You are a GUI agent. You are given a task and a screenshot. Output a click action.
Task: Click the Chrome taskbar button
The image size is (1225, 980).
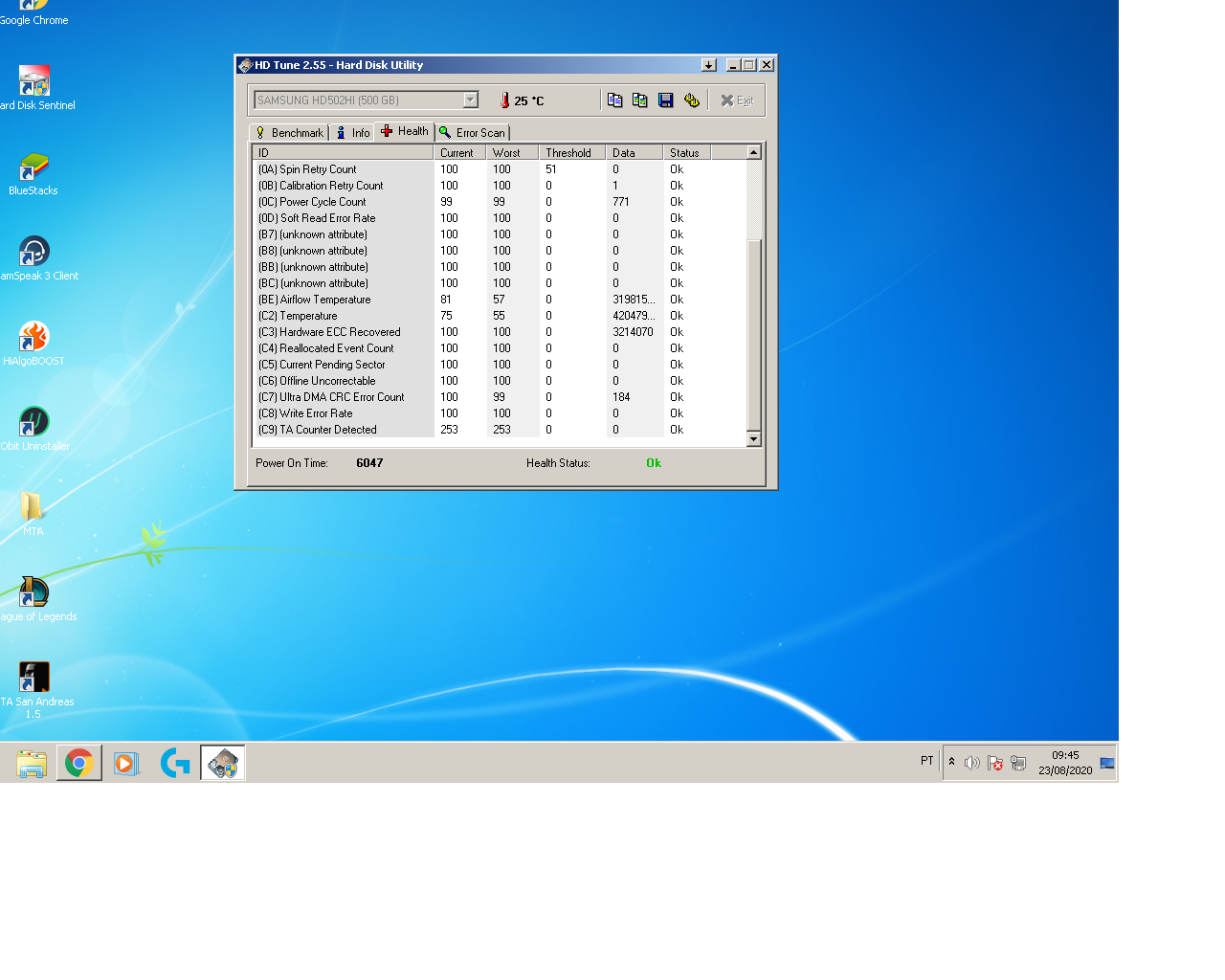(x=79, y=763)
